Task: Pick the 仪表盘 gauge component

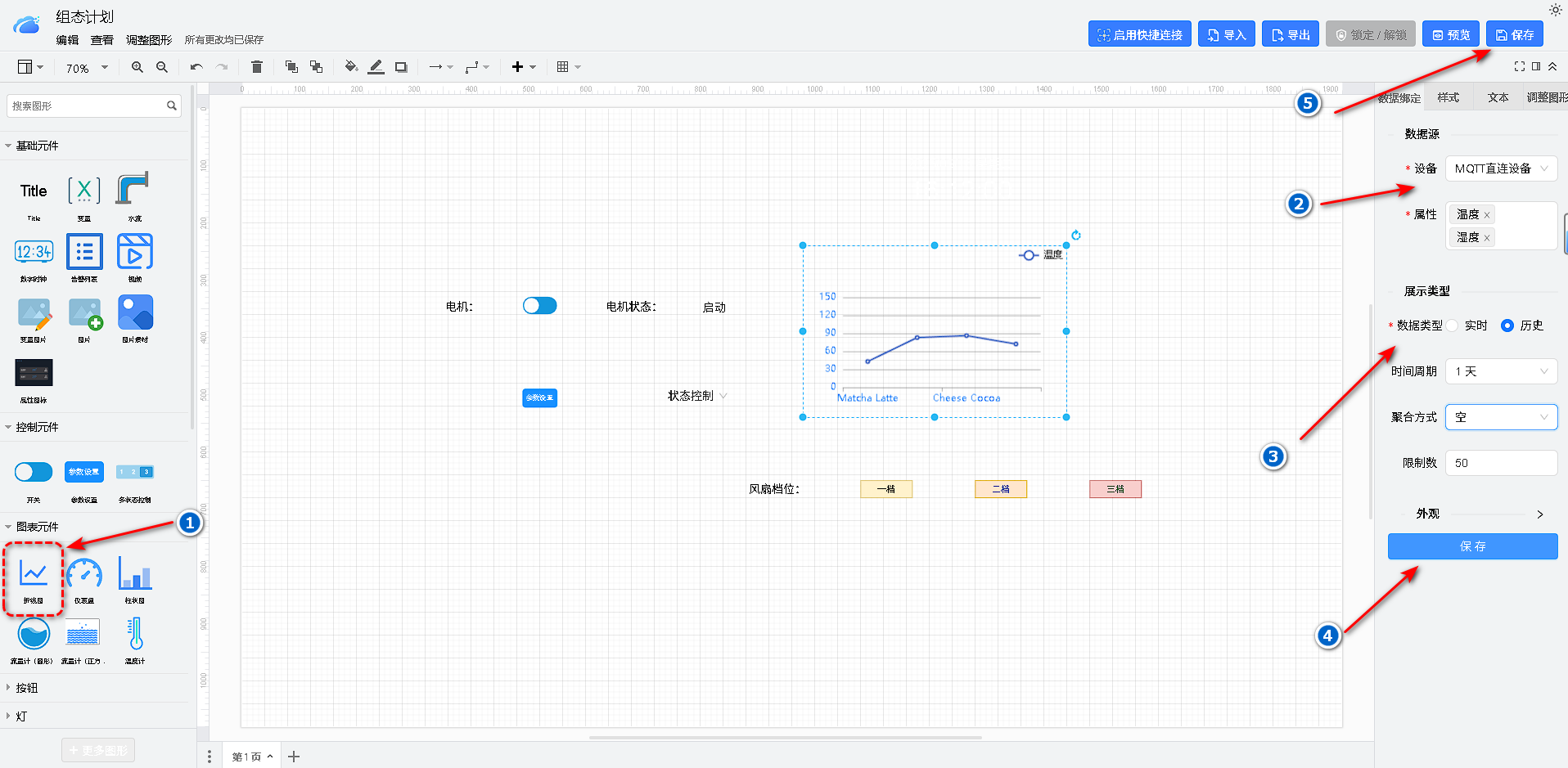Action: [x=84, y=576]
